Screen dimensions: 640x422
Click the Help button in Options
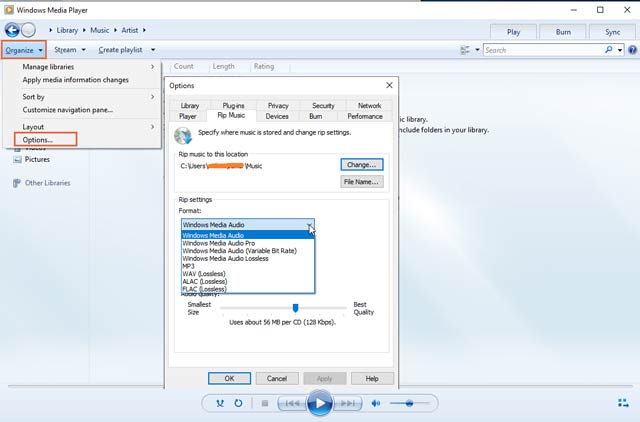pos(372,378)
